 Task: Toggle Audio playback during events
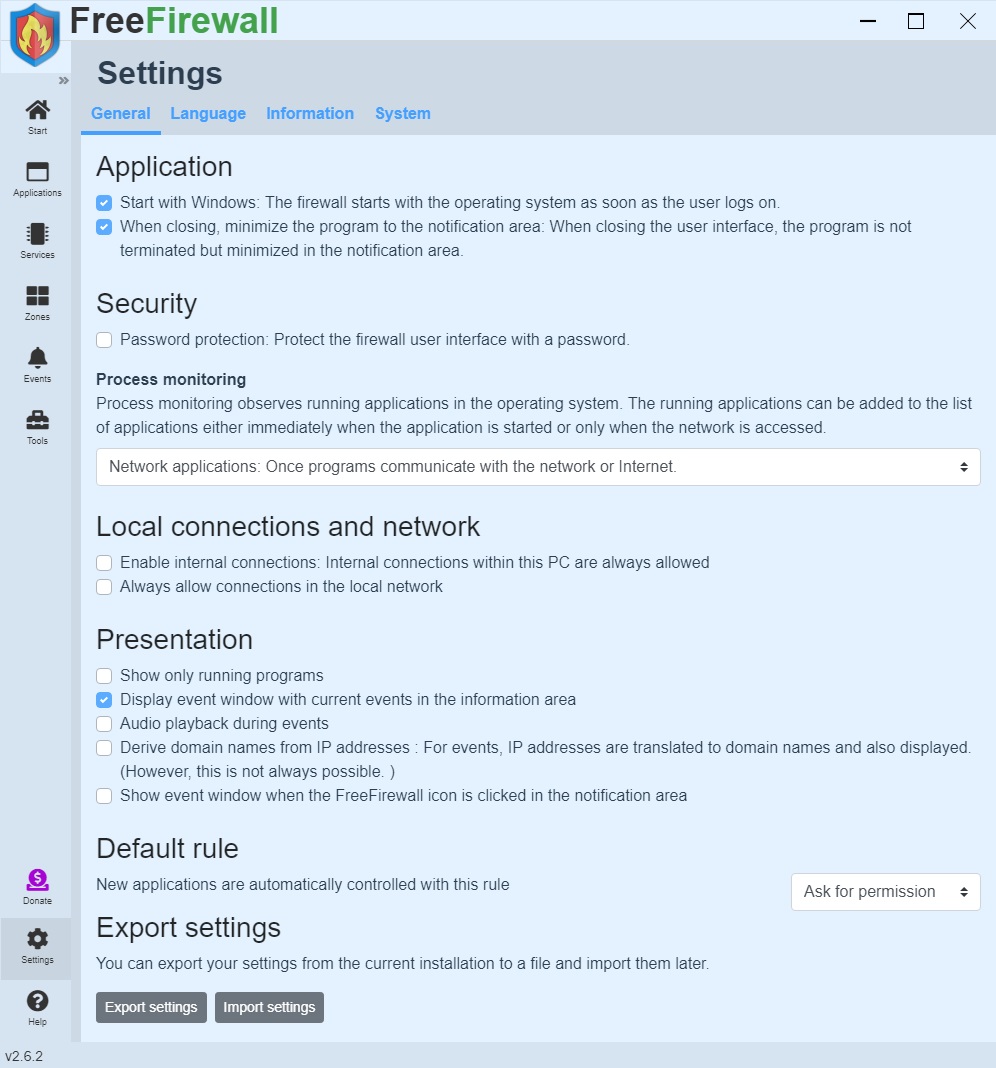(x=104, y=724)
